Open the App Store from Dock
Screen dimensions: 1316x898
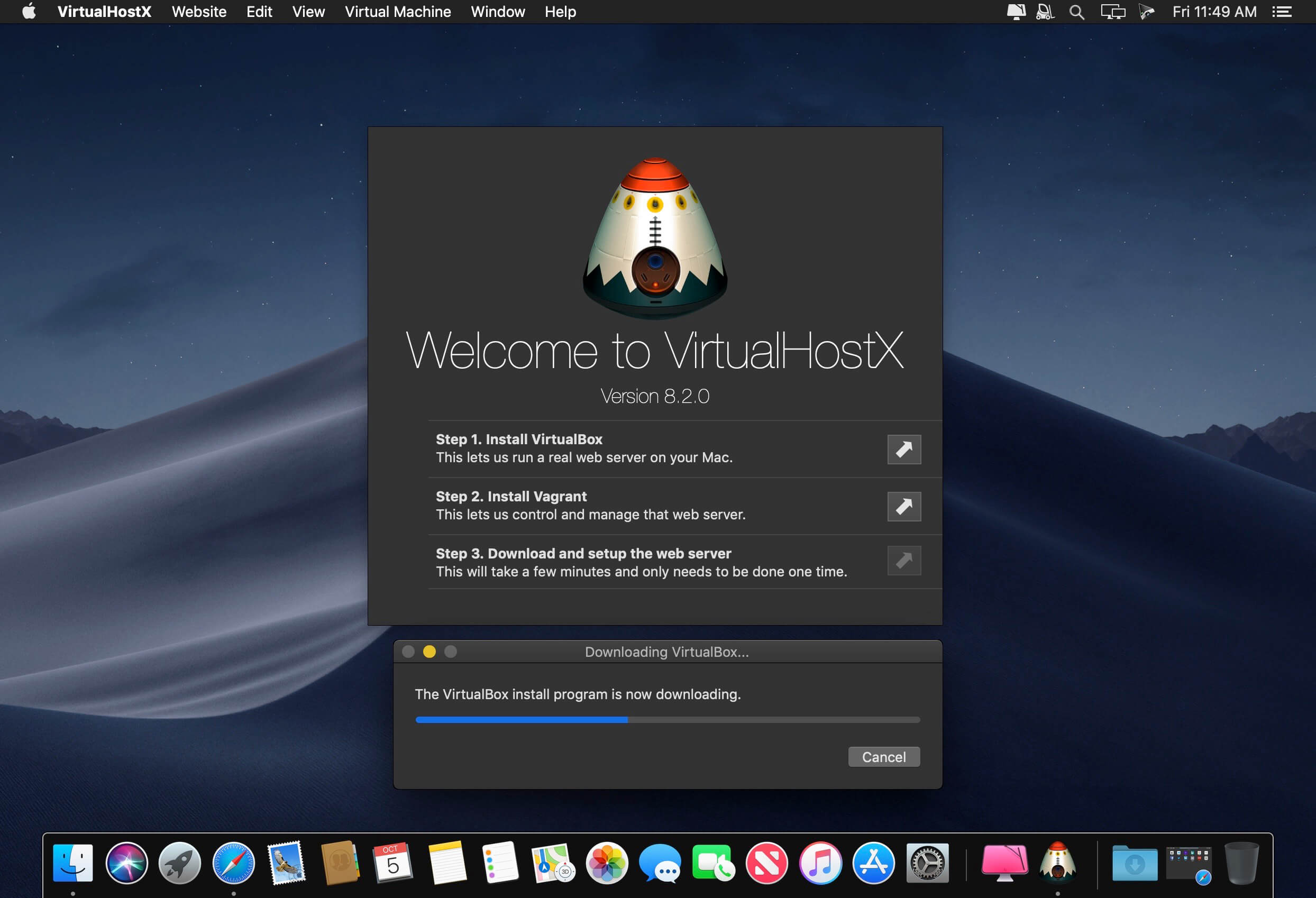pos(873,864)
